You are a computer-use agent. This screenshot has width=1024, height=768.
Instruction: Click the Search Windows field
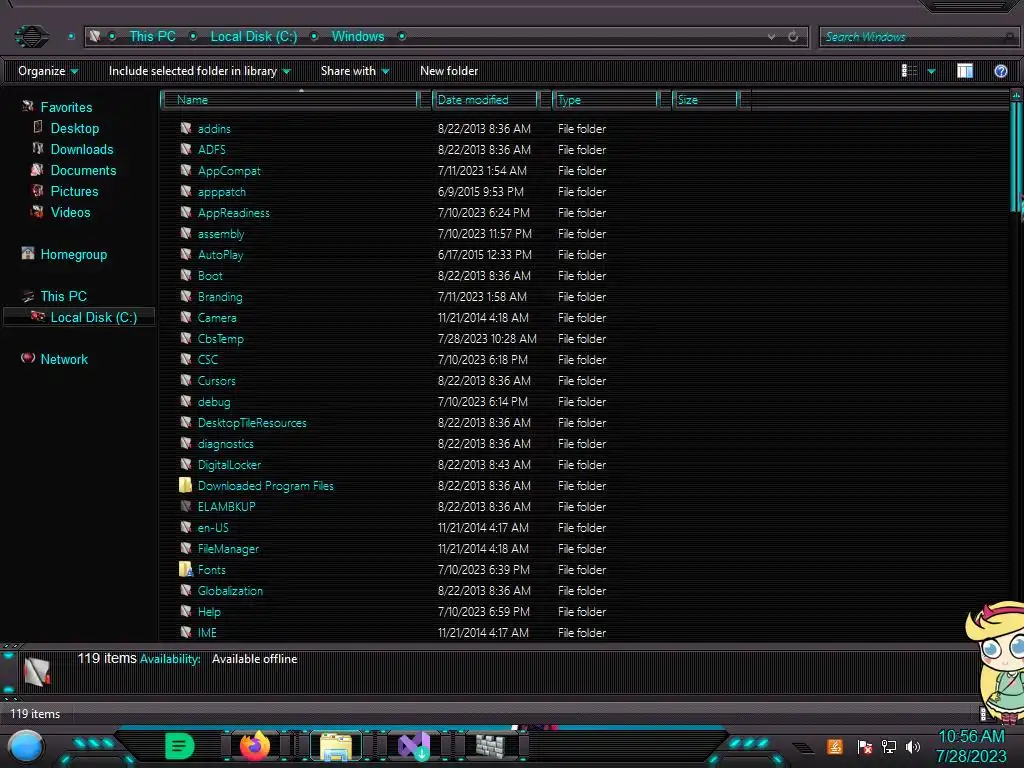(x=918, y=37)
